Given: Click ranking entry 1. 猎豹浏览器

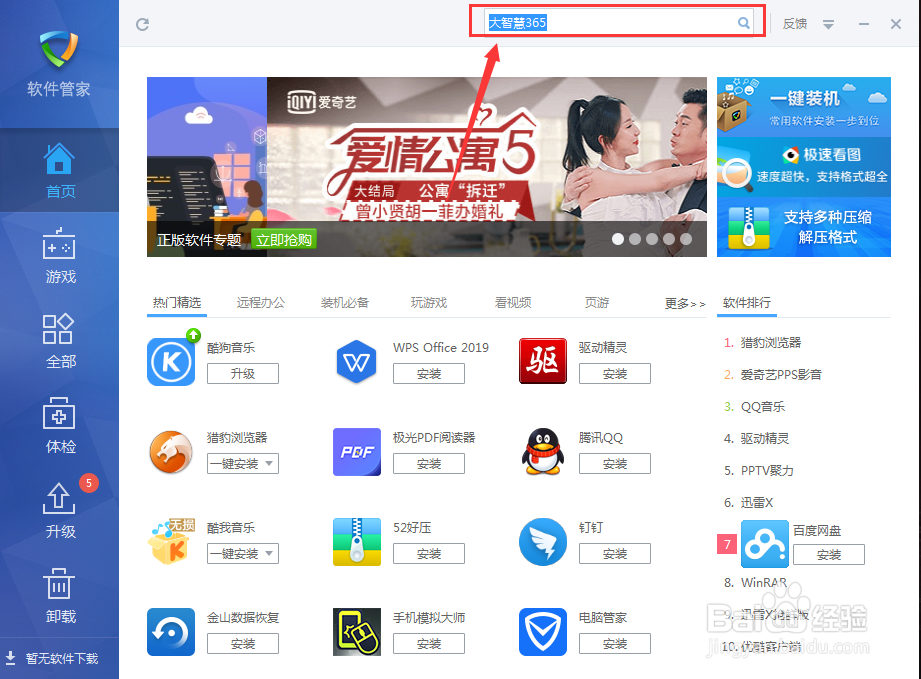Looking at the screenshot, I should [763, 342].
